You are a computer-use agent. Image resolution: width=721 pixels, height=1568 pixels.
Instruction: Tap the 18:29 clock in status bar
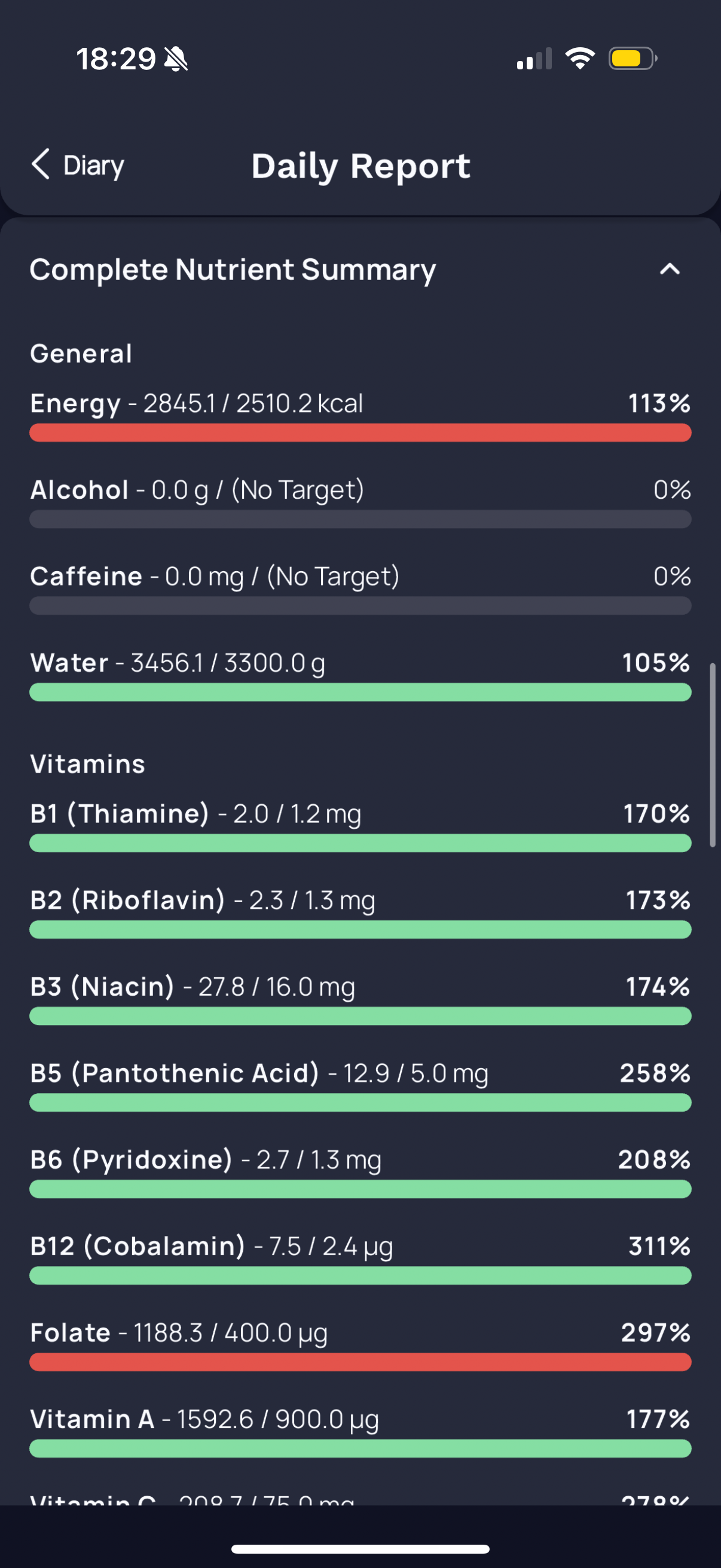115,59
